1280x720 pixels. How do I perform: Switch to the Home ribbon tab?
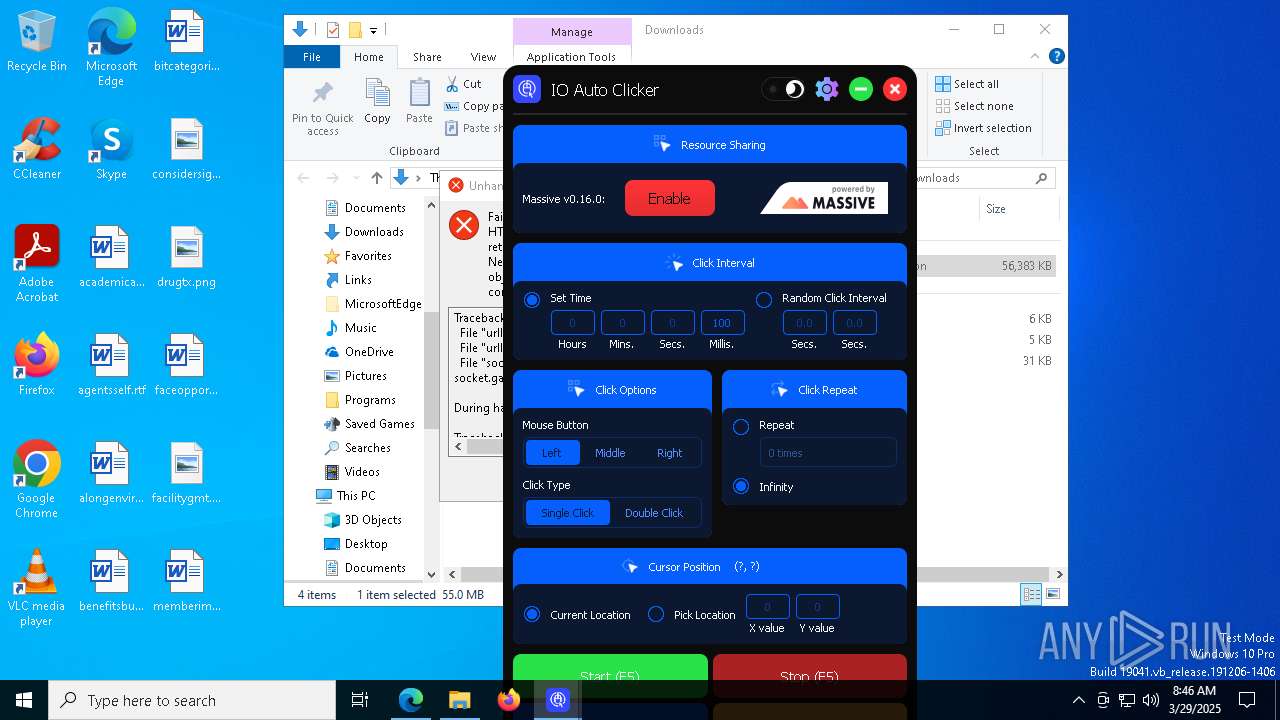click(369, 57)
